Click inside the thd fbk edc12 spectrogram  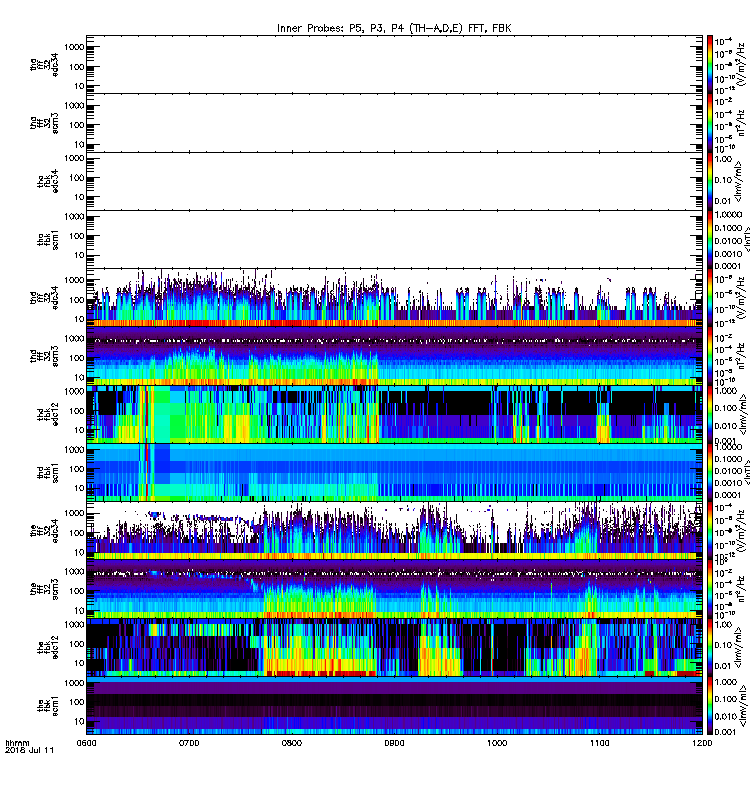[x=394, y=414]
